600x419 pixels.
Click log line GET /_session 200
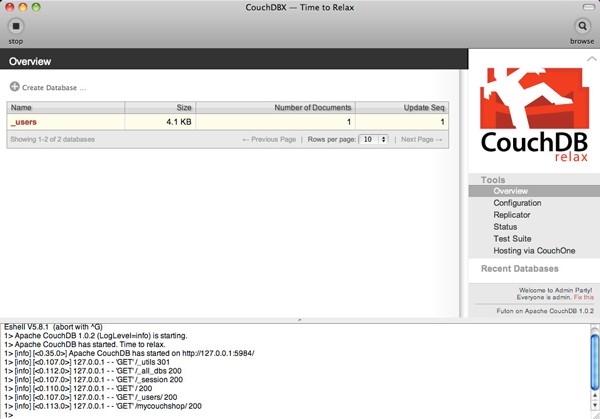(x=94, y=380)
